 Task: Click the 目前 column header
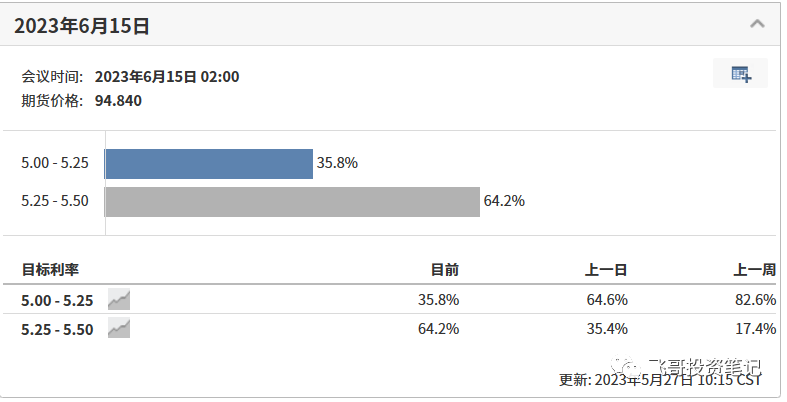445,270
